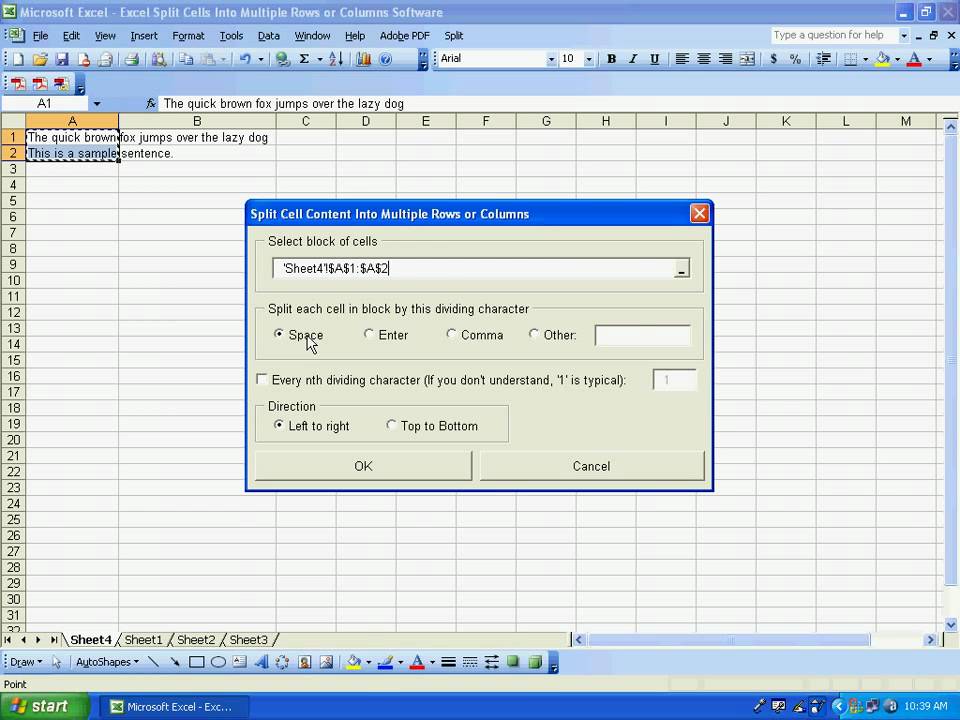Sort ascending with the A-Z icon
Image resolution: width=960 pixels, height=720 pixels.
(336, 59)
